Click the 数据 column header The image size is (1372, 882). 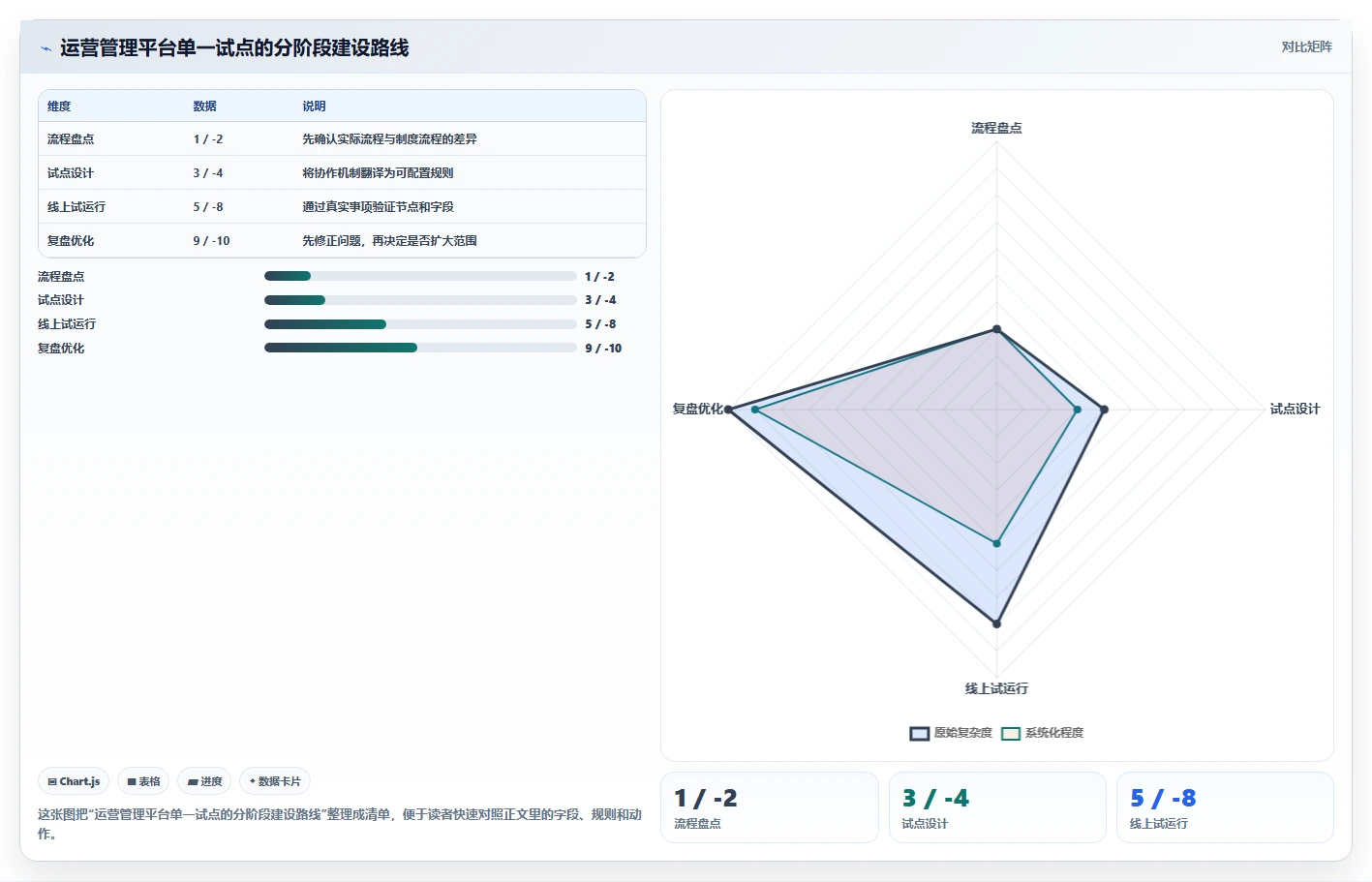[204, 106]
